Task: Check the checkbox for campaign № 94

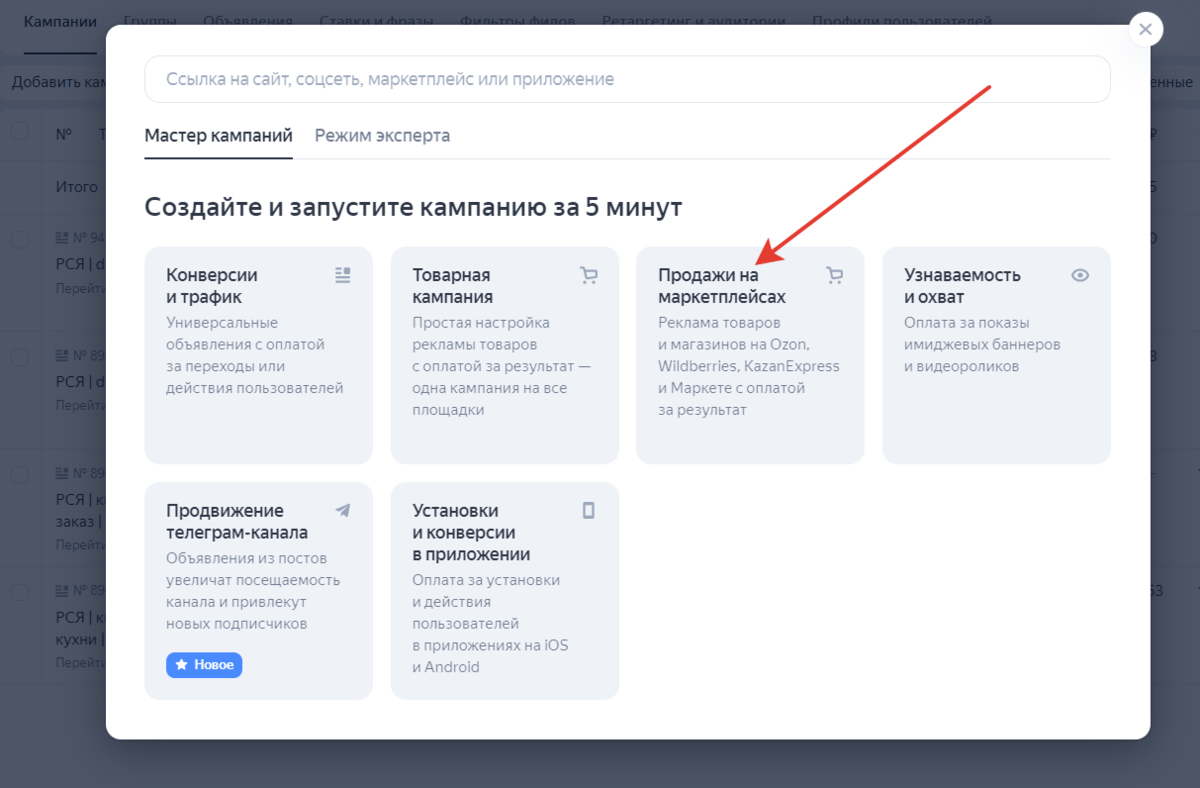Action: point(22,239)
